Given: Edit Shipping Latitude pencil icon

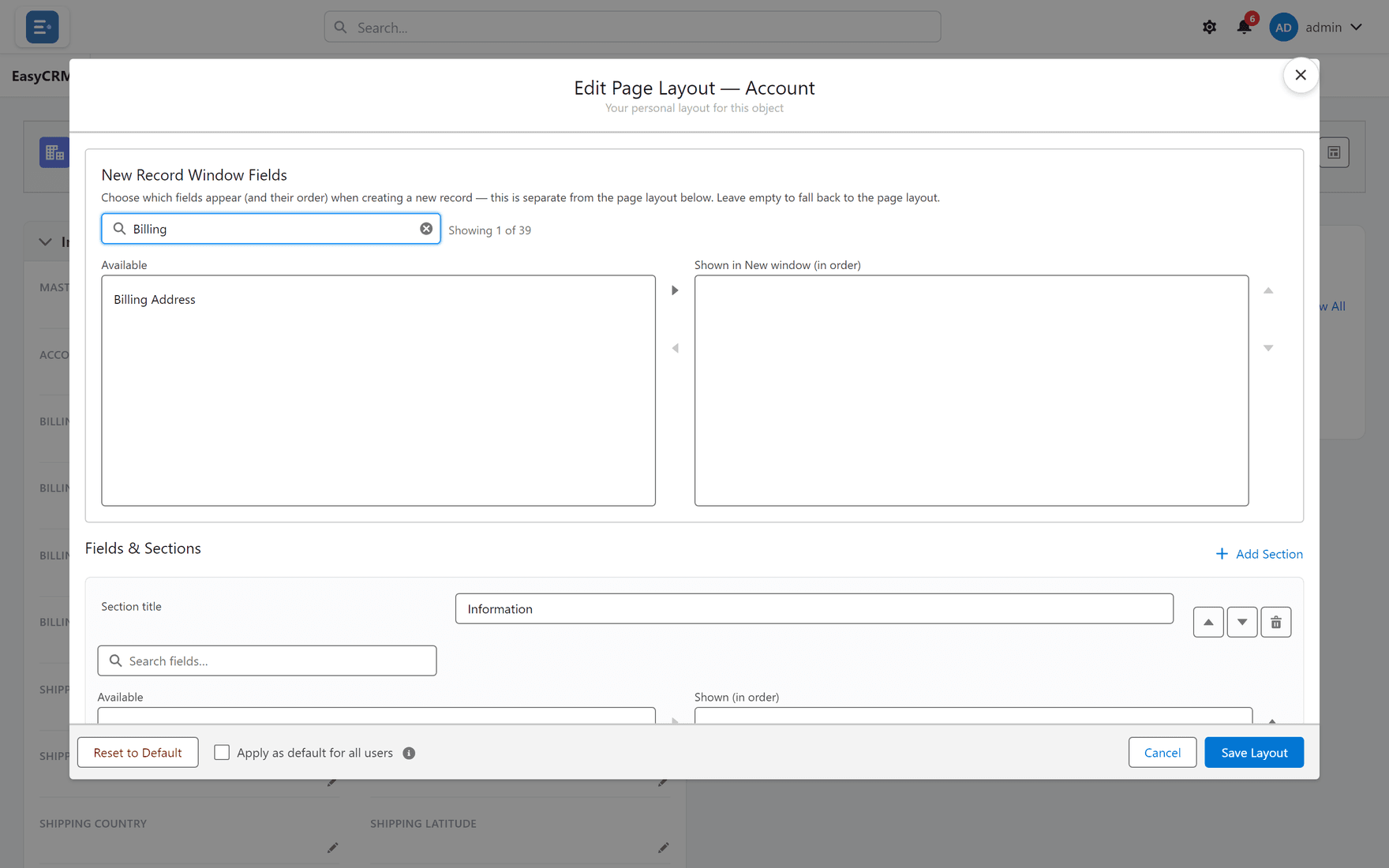Looking at the screenshot, I should [x=663, y=847].
